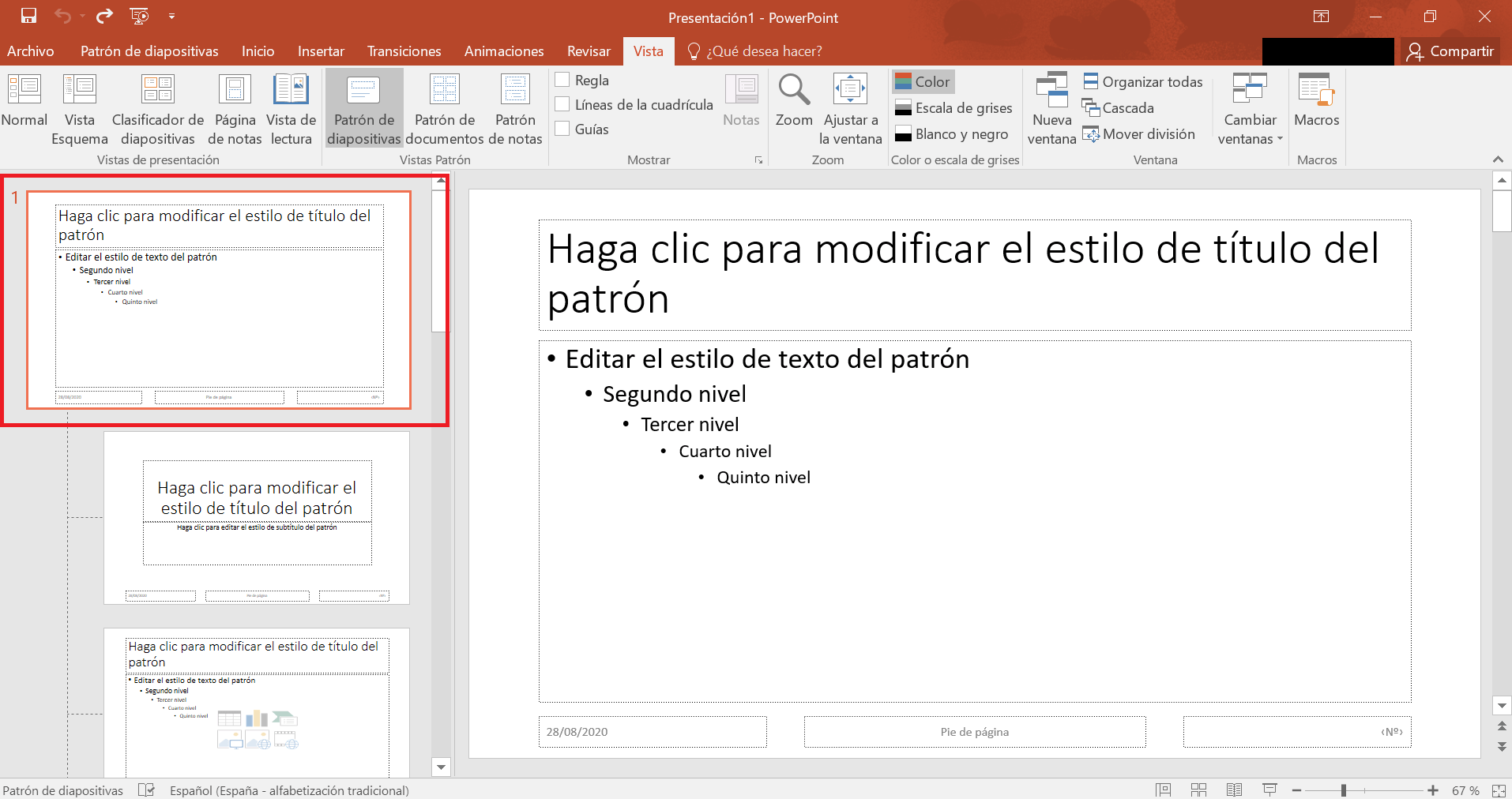This screenshot has height=799, width=1512.
Task: Click zoom out minus button
Action: point(1296,790)
